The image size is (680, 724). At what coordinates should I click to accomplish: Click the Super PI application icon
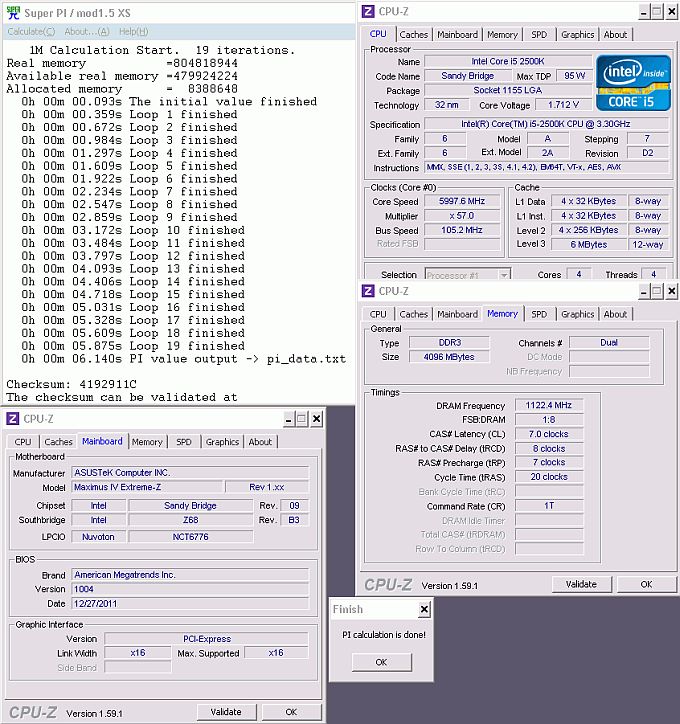[x=13, y=13]
